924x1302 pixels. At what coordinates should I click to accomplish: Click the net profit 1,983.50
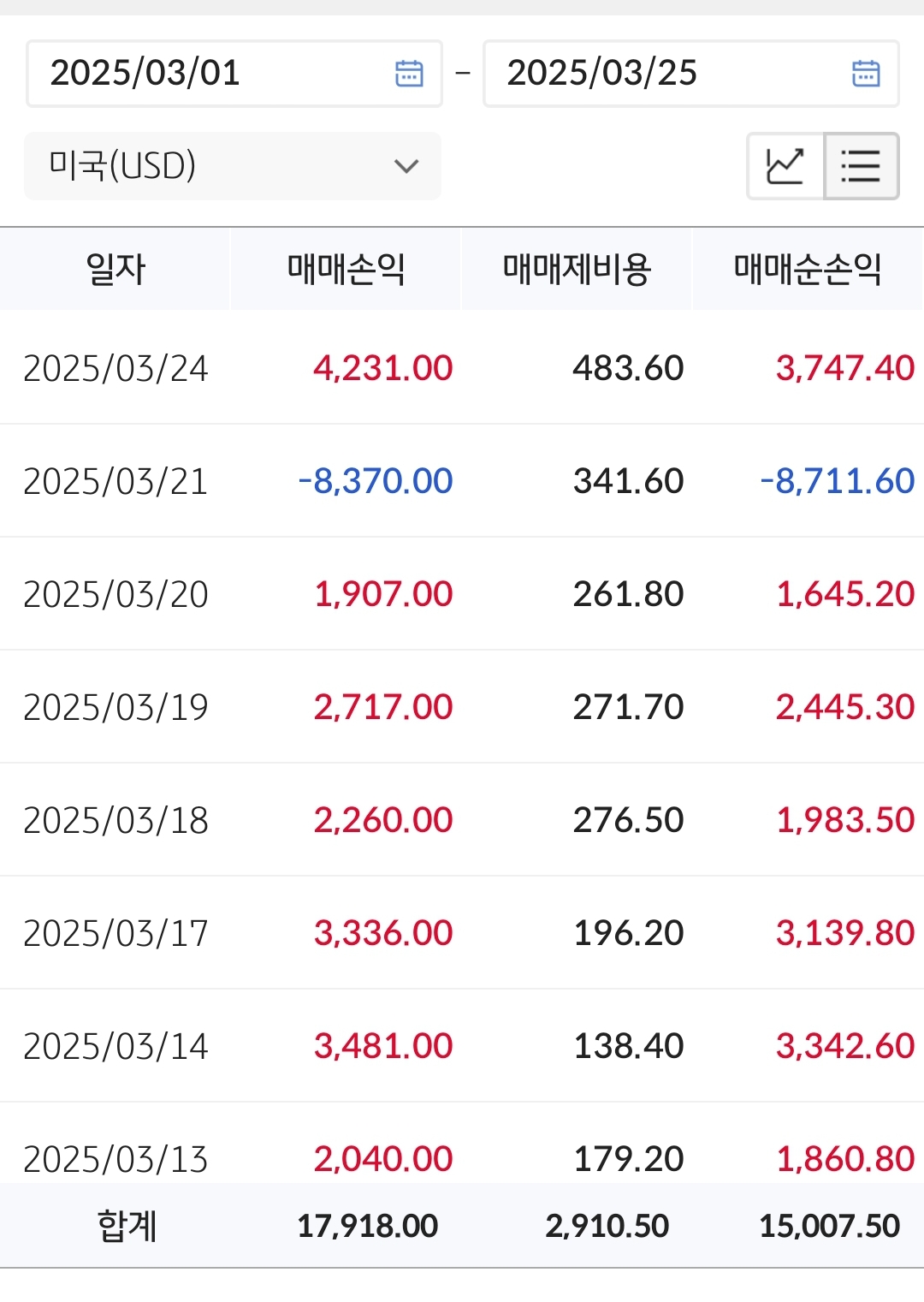point(845,820)
